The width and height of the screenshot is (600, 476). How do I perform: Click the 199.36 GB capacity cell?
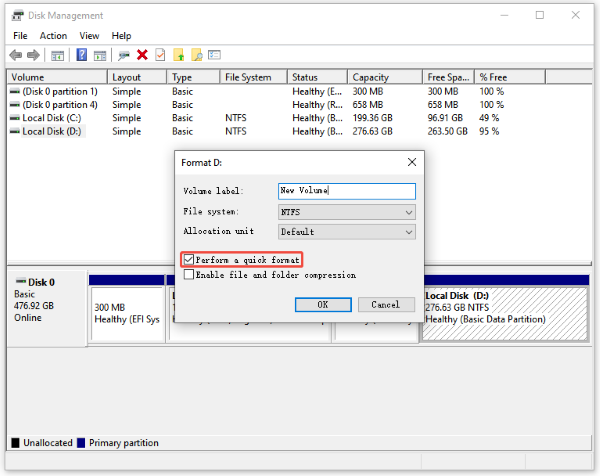point(372,118)
